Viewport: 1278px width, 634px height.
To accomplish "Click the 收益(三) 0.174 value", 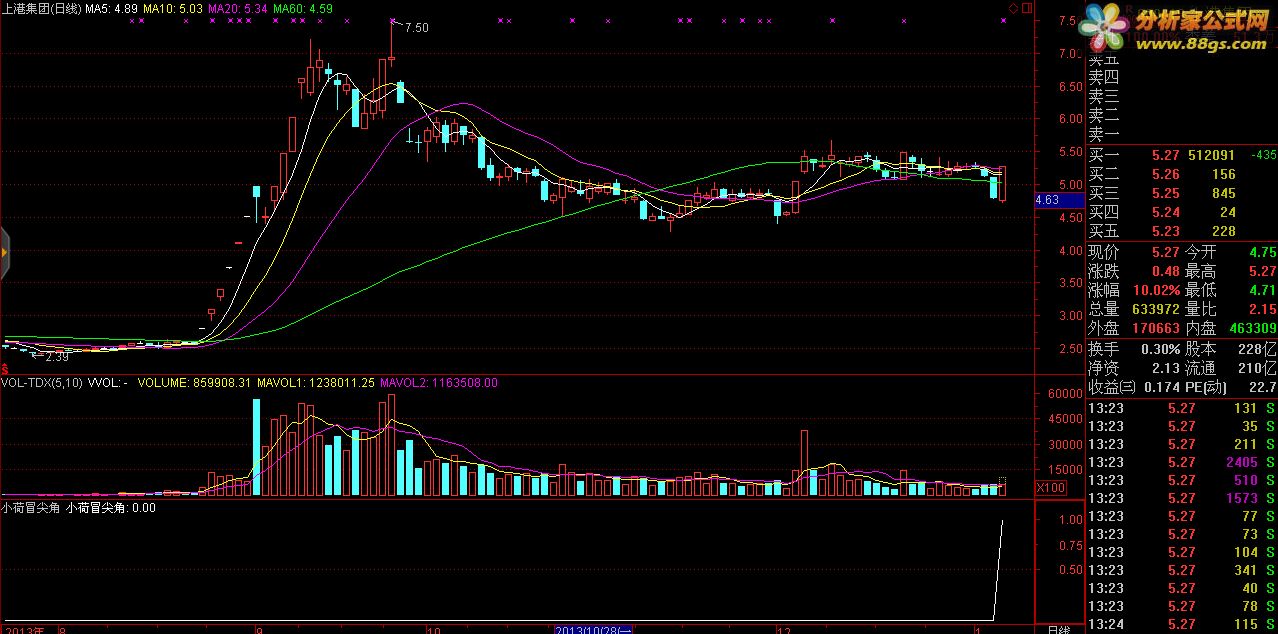I will (x=1160, y=387).
